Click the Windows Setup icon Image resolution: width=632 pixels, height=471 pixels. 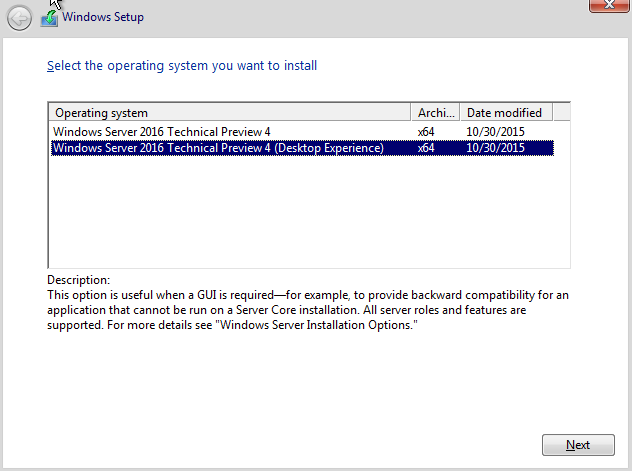pyautogui.click(x=49, y=18)
